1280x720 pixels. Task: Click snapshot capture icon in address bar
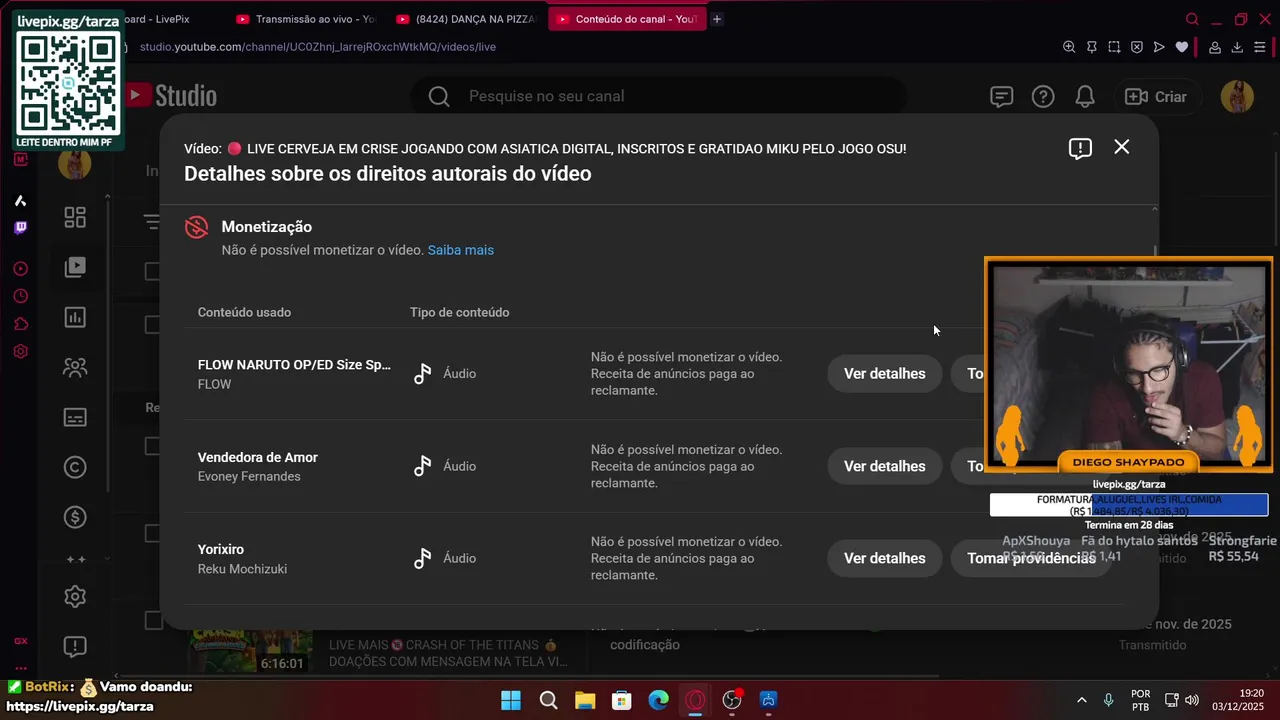(x=1114, y=47)
